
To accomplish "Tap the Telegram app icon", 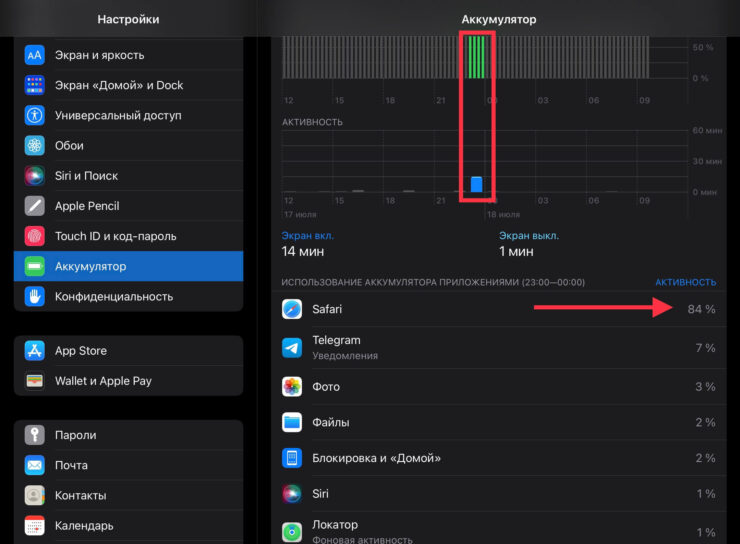I will tap(292, 347).
